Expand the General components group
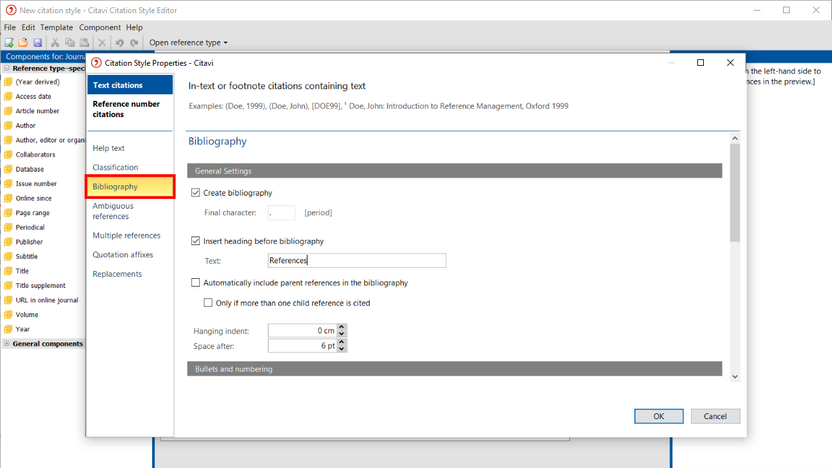Screen dimensions: 832x468 (7, 344)
